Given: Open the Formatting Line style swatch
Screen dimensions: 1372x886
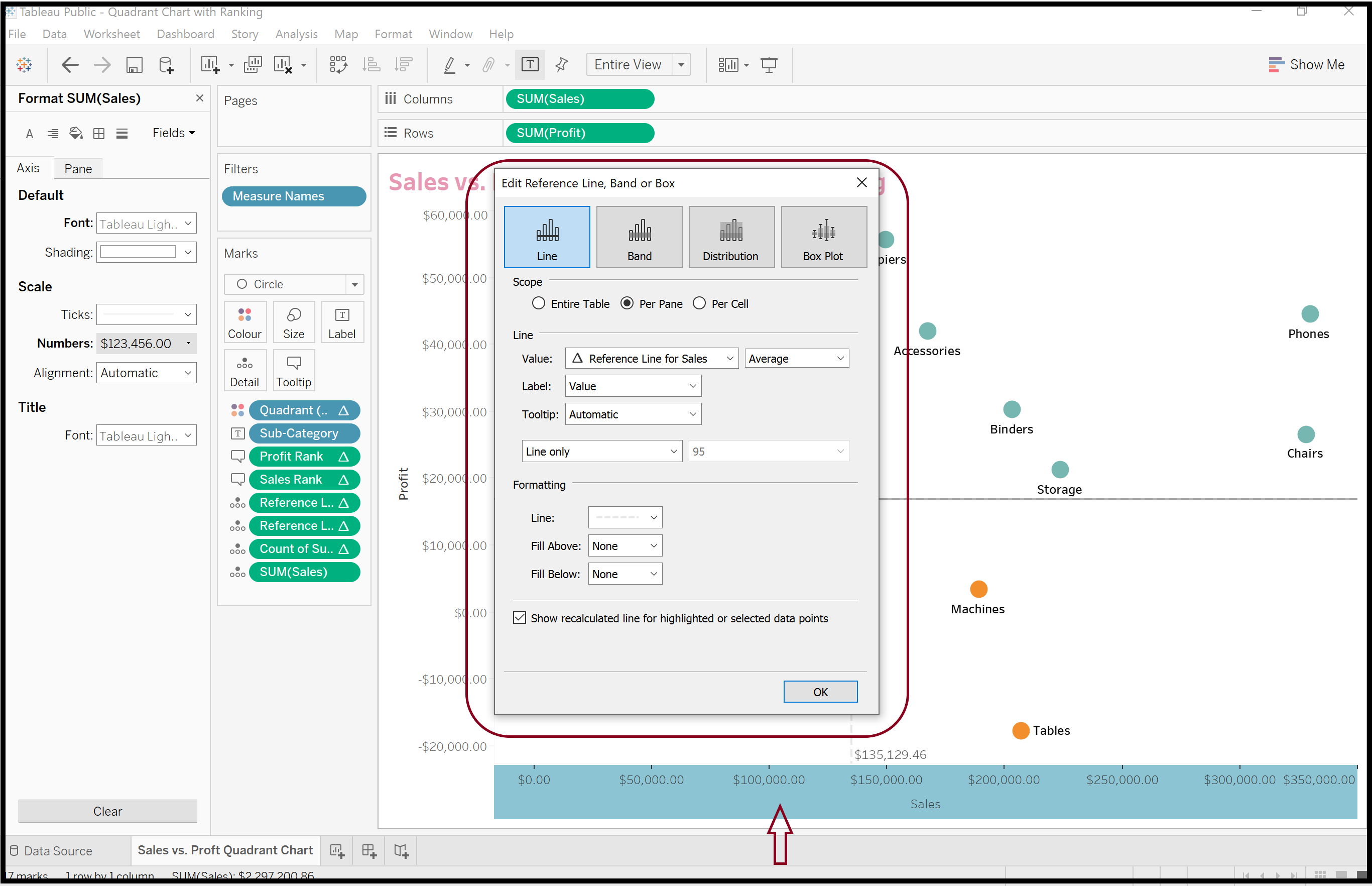Looking at the screenshot, I should click(625, 518).
